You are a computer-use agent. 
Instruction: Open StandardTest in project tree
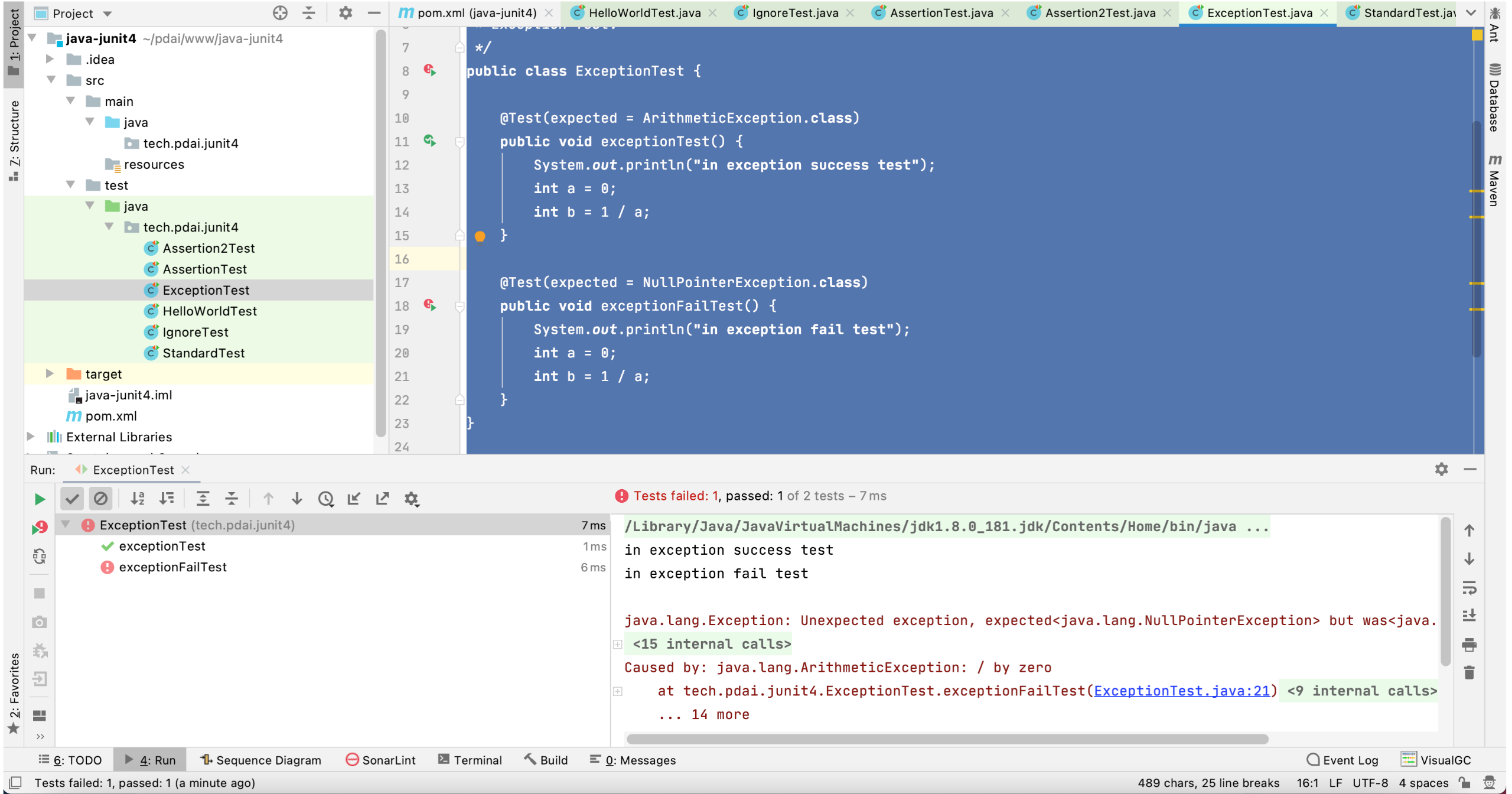coord(203,353)
